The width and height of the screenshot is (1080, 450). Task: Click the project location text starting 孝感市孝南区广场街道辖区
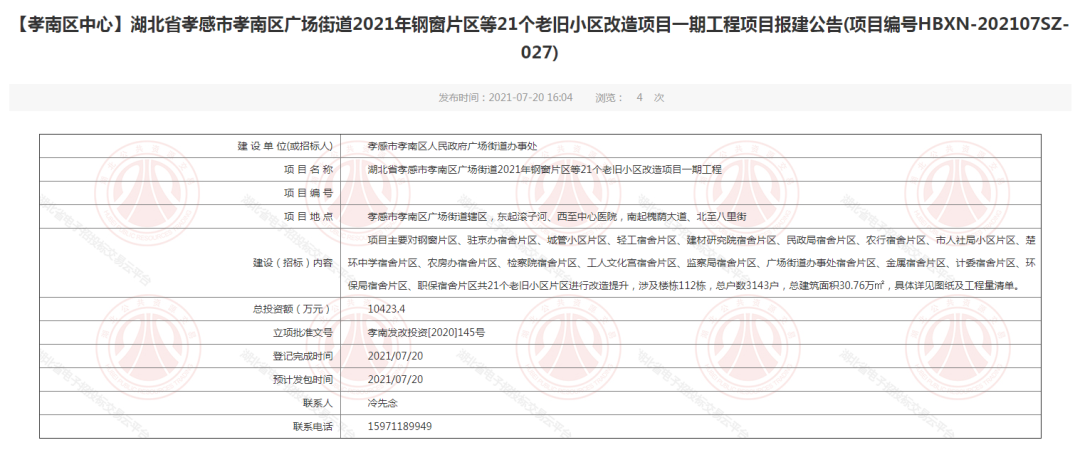[x=557, y=216]
